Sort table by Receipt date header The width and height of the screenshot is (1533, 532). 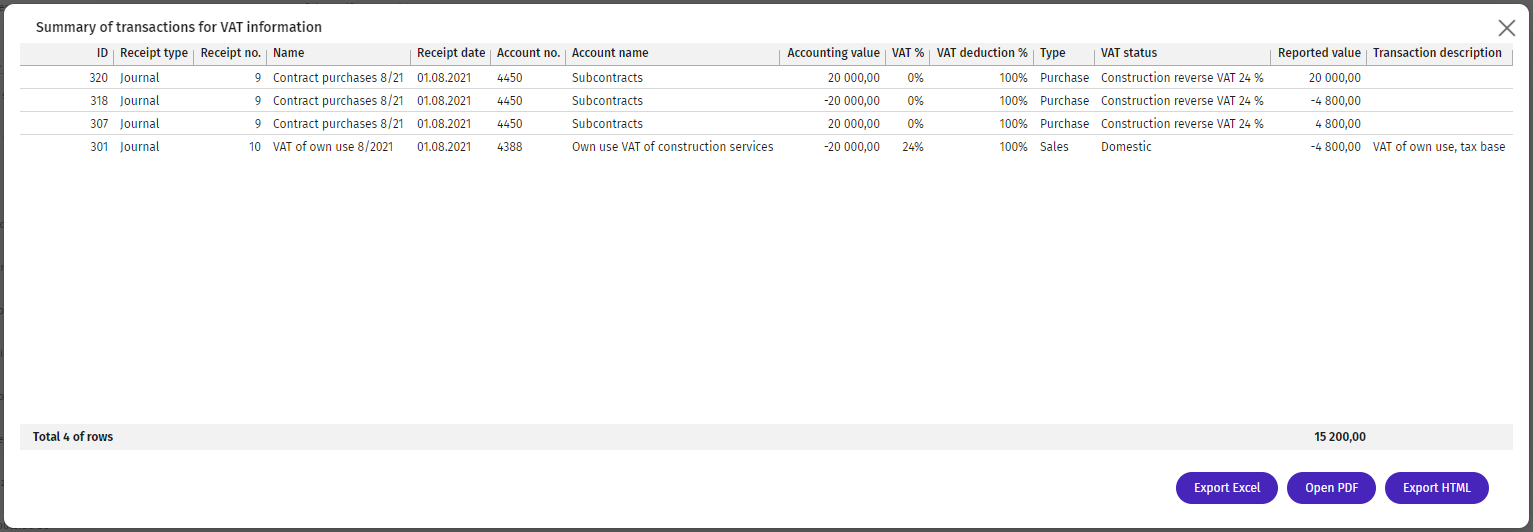pos(450,53)
